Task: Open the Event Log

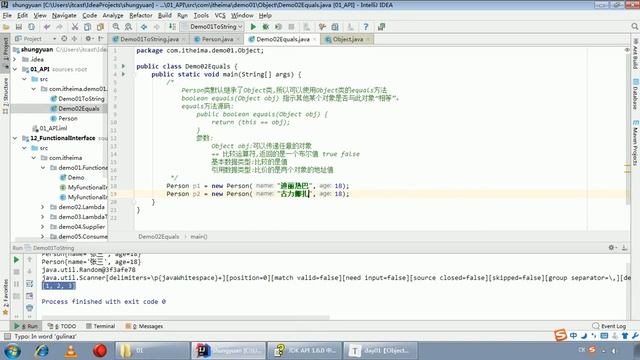Action: coord(609,326)
